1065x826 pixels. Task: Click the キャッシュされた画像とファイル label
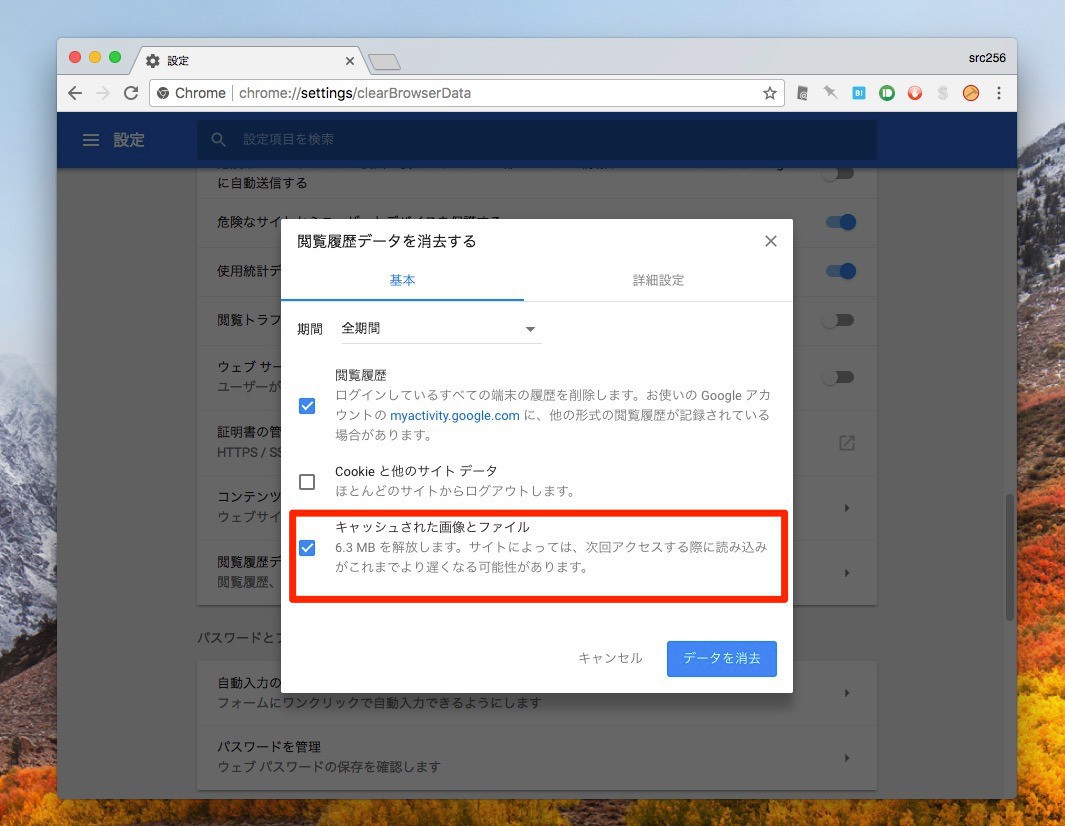(432, 526)
